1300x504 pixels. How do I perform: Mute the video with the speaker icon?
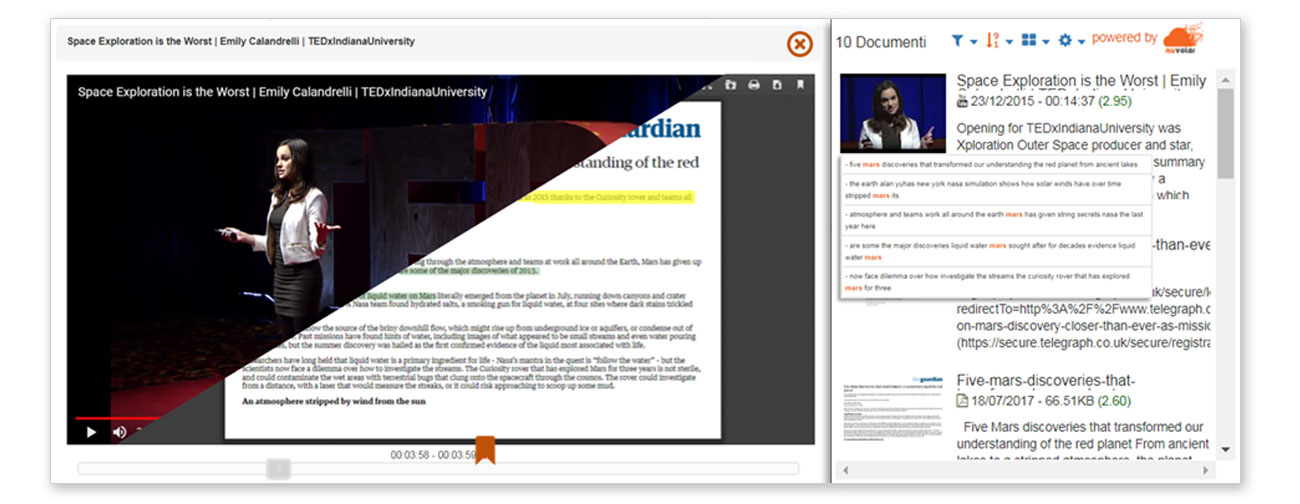(119, 432)
